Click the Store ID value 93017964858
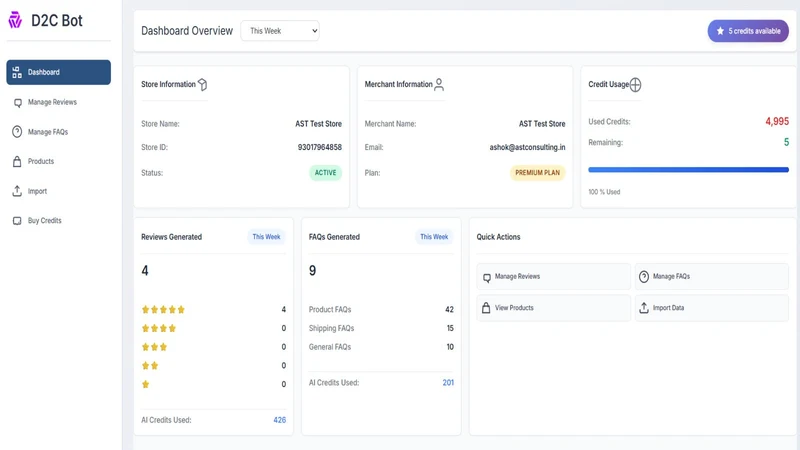The image size is (800, 450). 319,147
